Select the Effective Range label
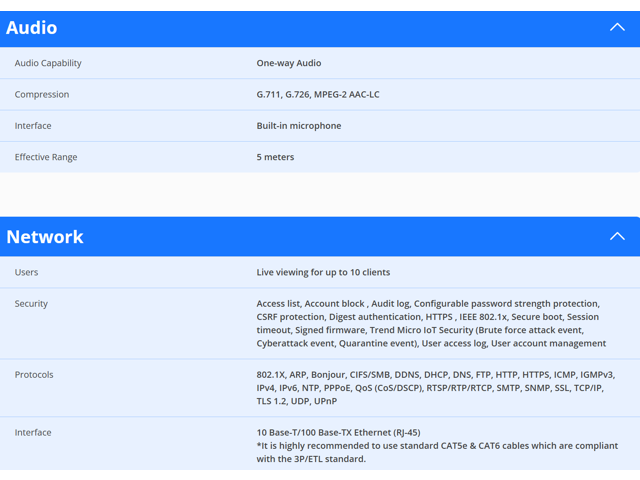The image size is (640, 480). 46,157
